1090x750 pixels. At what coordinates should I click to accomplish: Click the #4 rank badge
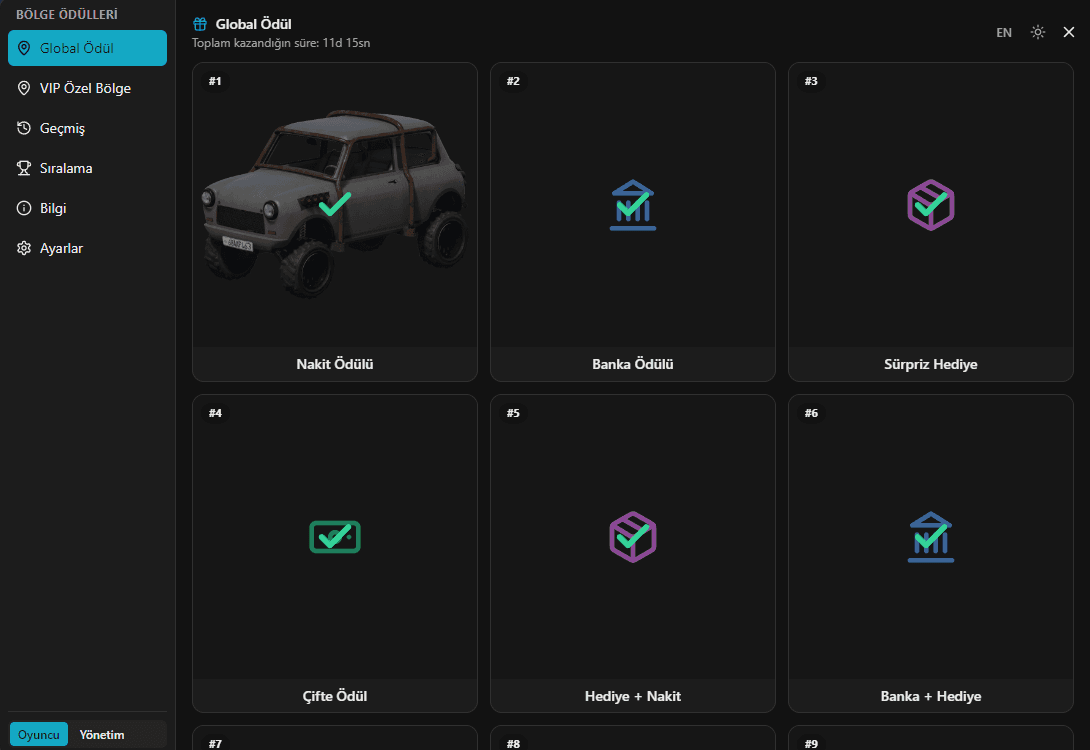[x=215, y=413]
